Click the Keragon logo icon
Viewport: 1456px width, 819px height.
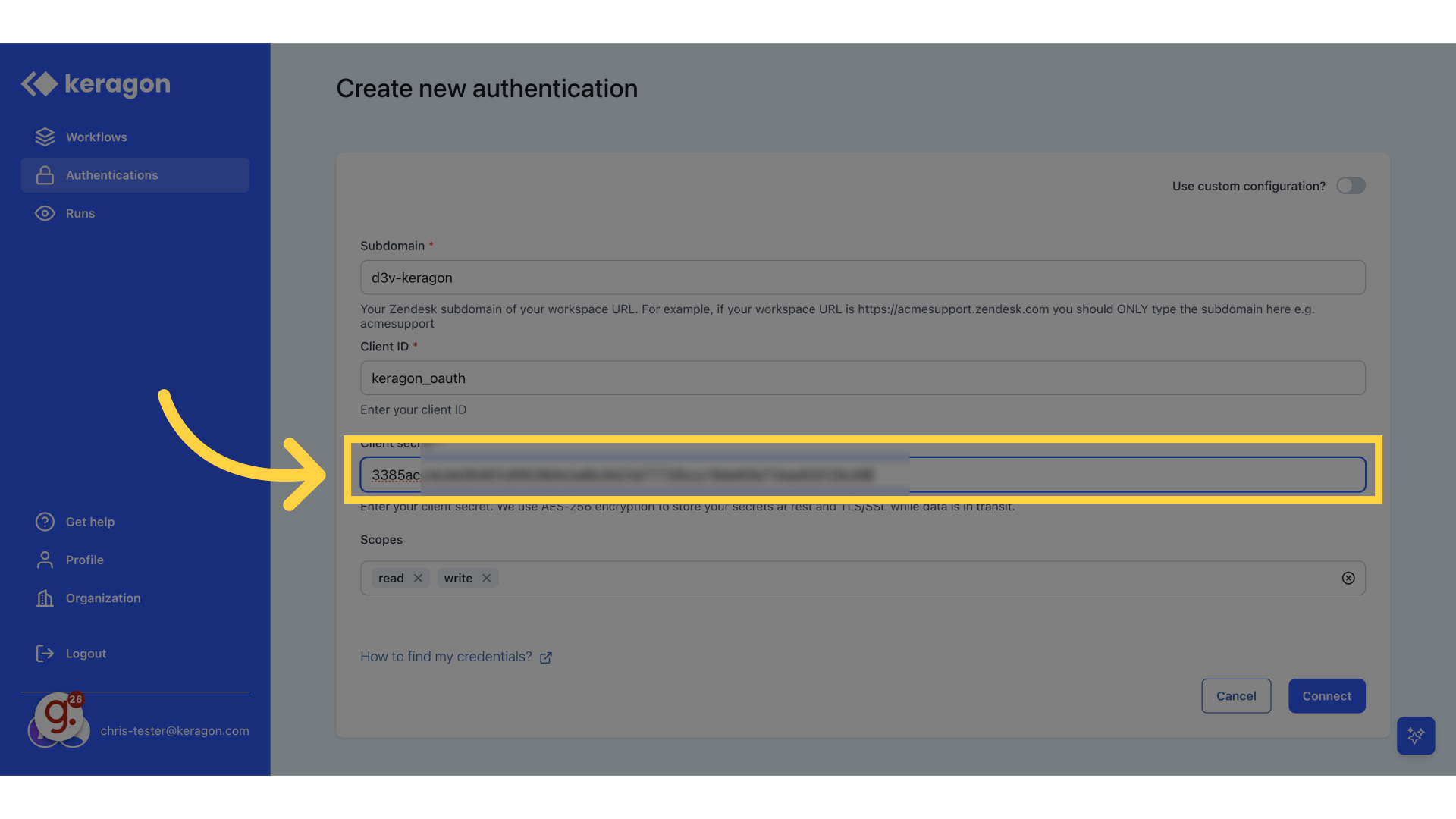click(39, 84)
